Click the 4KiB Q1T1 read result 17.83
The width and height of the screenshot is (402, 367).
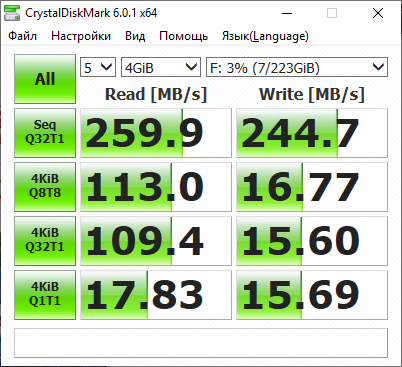[x=156, y=295]
